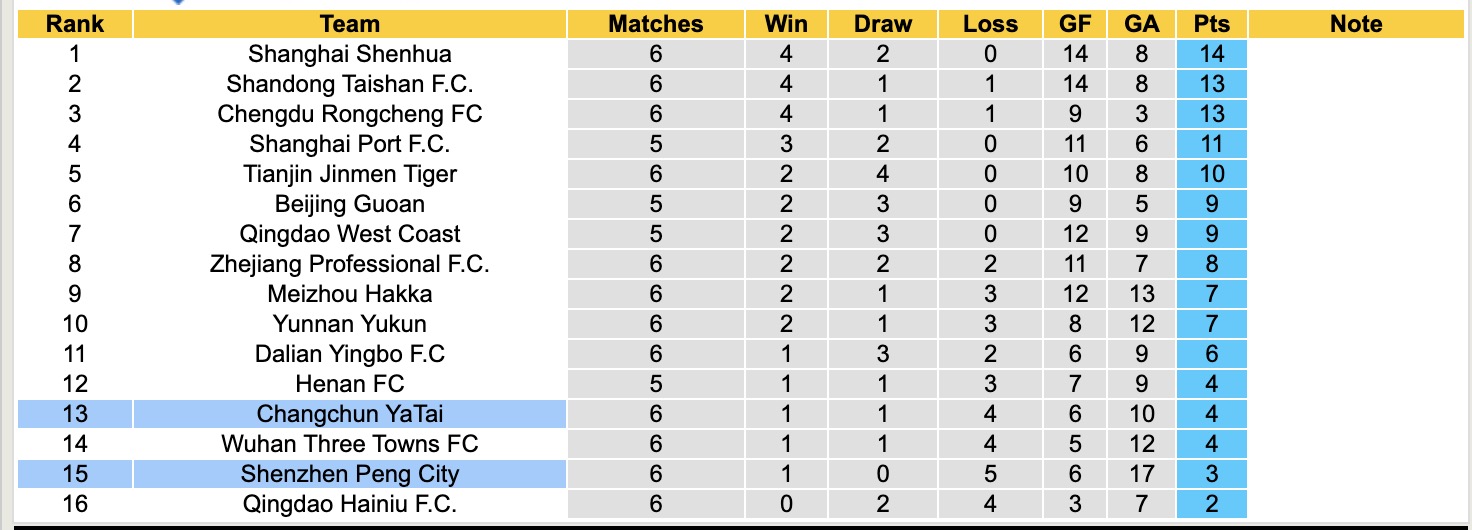Click the Tianjin Jinmen Tiger team name
Image resolution: width=1472 pixels, height=530 pixels.
pos(350,174)
